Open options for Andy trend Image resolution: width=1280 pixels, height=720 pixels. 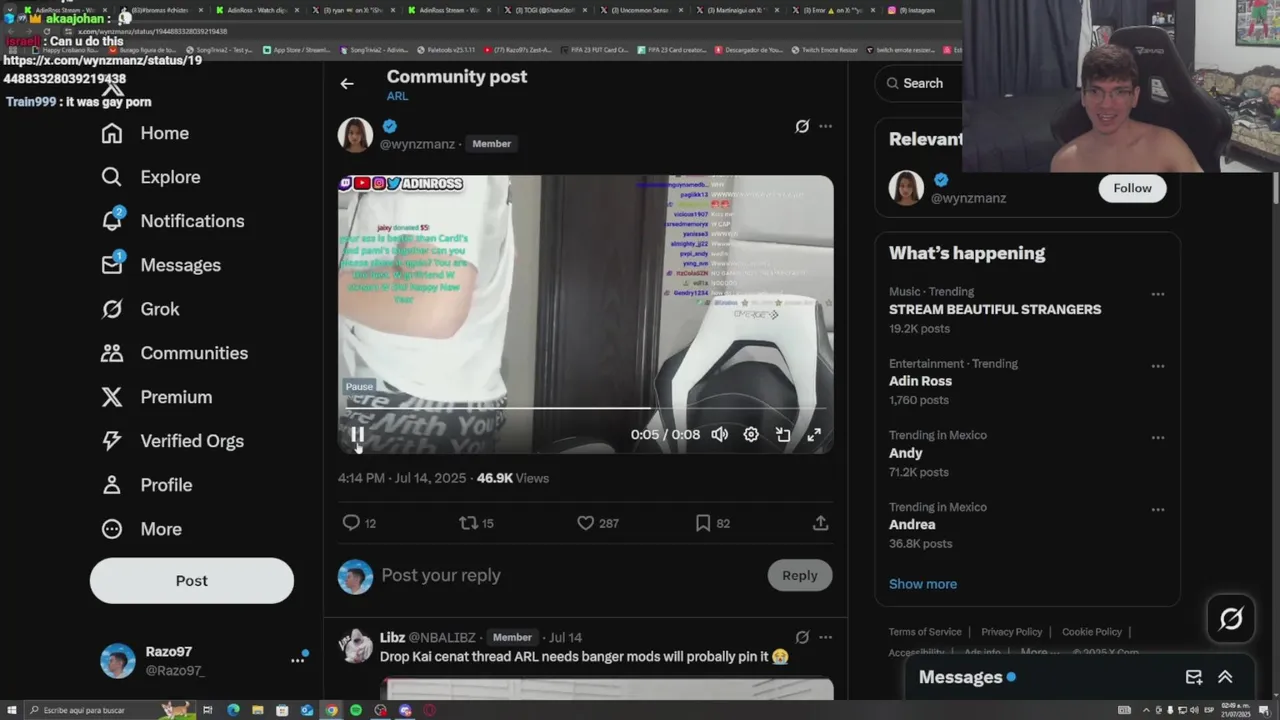[x=1158, y=438]
